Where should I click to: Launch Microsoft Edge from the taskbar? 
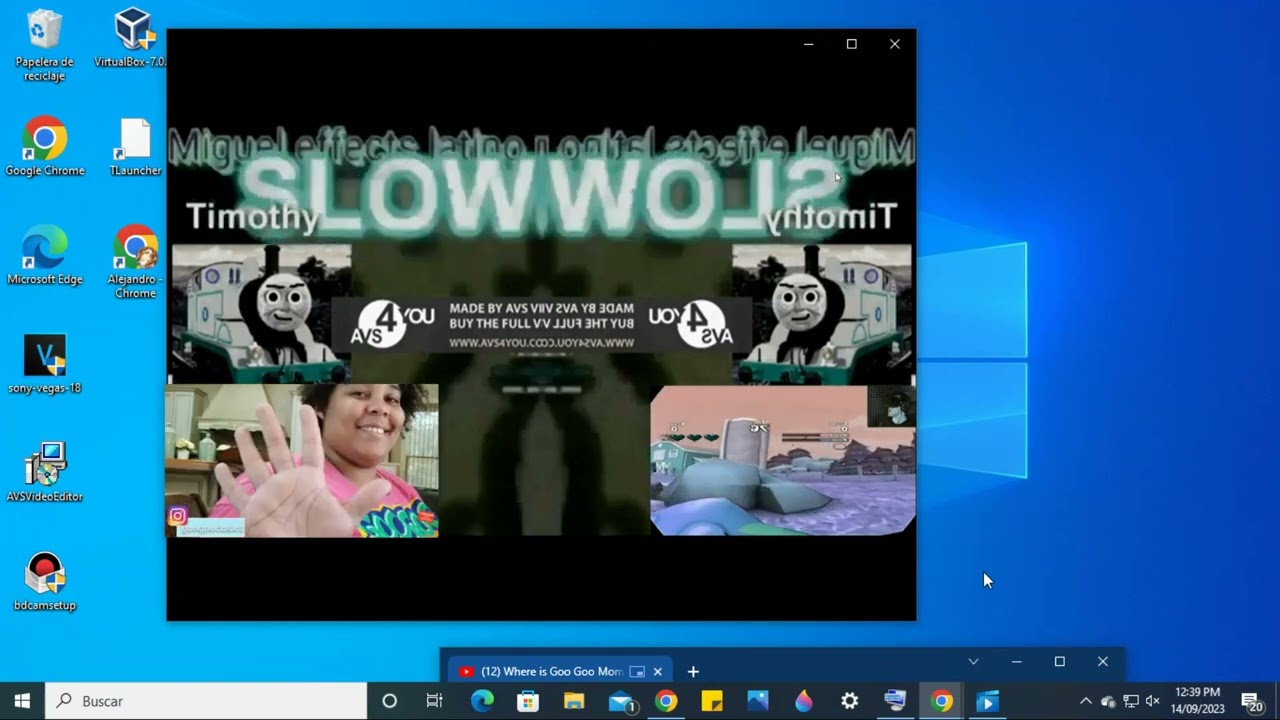[482, 701]
